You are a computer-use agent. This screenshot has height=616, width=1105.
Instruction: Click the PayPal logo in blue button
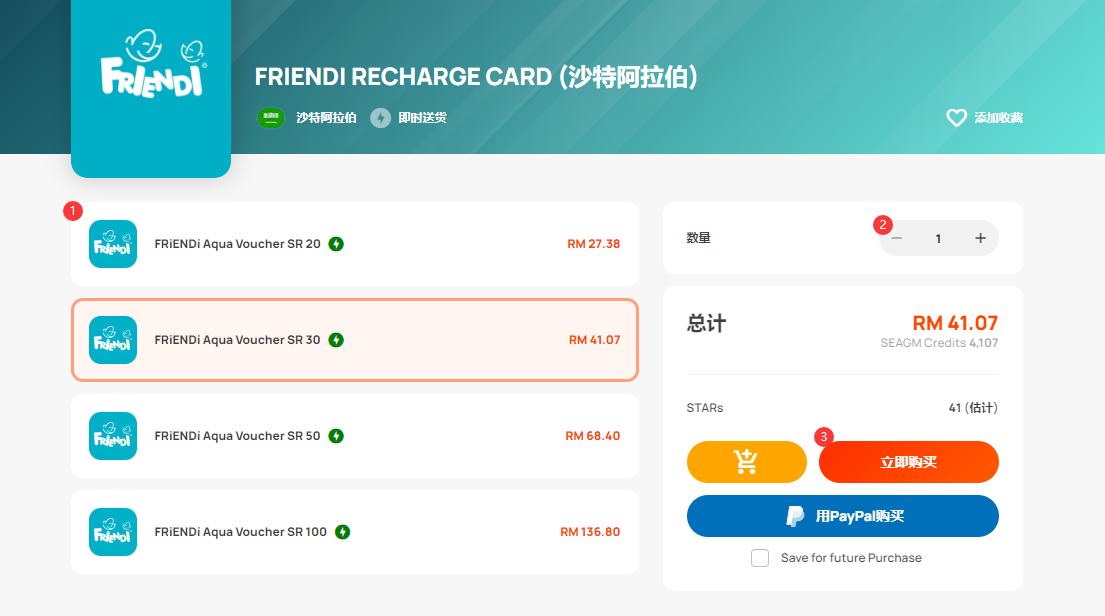pos(795,516)
